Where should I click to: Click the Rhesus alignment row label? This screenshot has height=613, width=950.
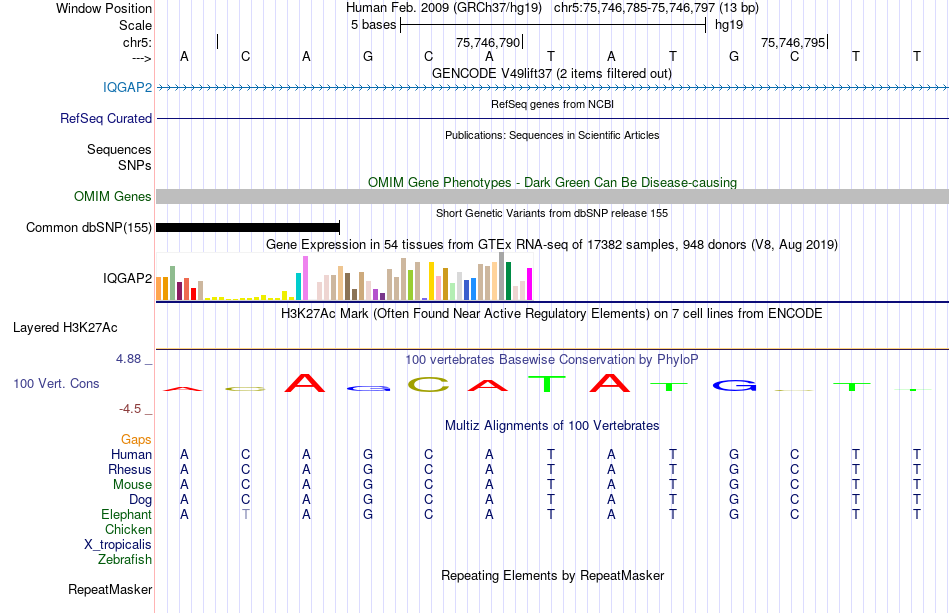point(130,469)
